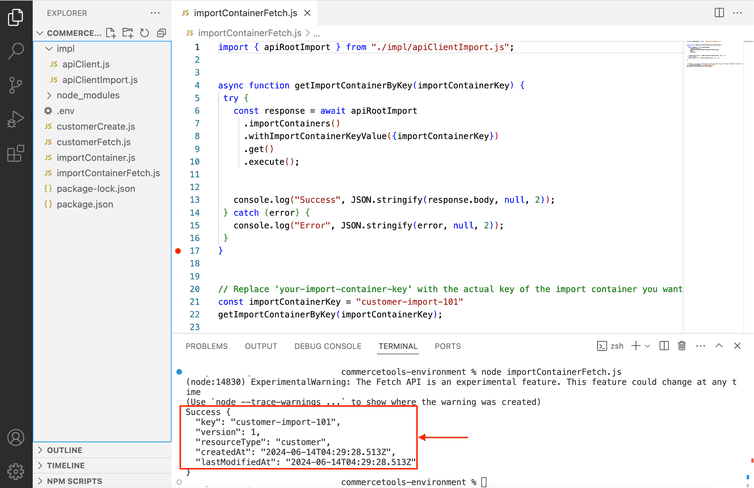754x488 pixels.
Task: Switch to the DEBUG CONSOLE tab
Action: pyautogui.click(x=328, y=346)
